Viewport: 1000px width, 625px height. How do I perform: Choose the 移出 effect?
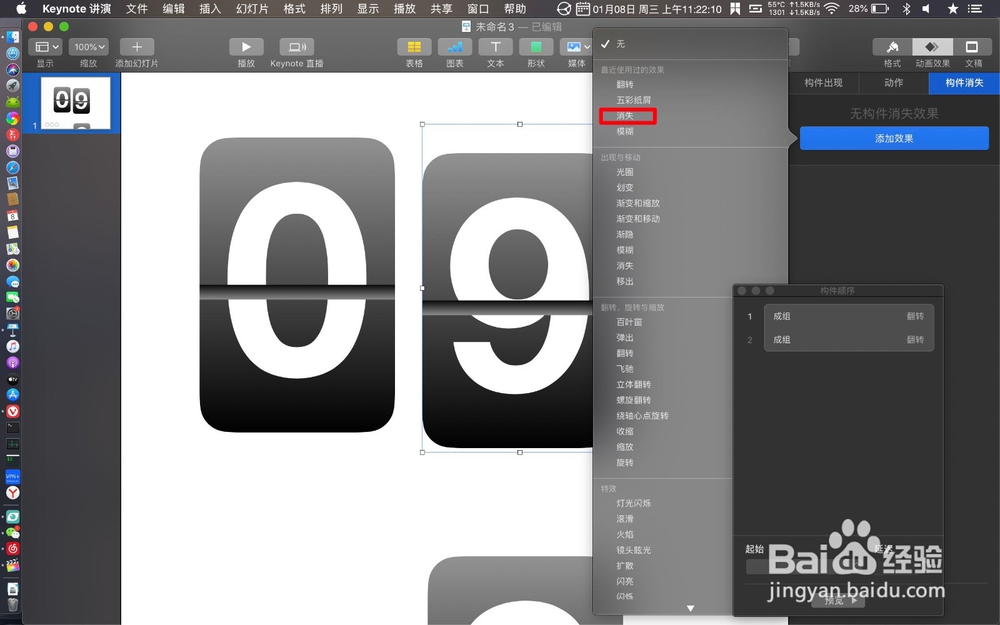coord(625,281)
